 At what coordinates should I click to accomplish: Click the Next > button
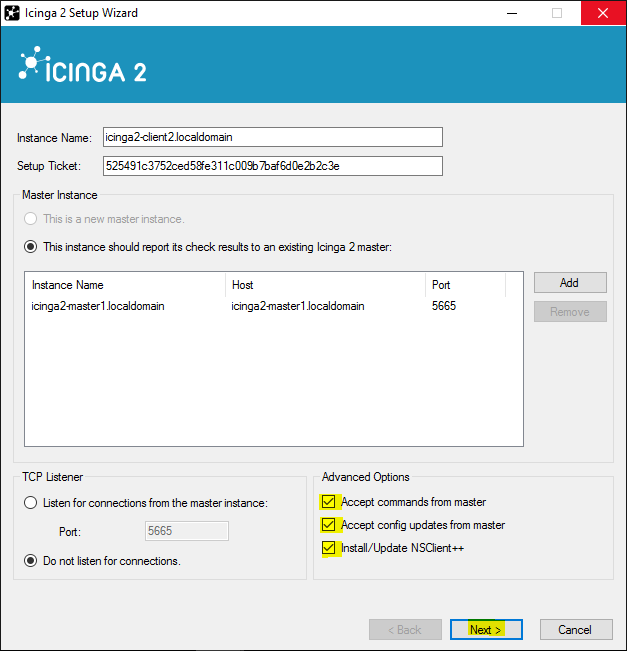click(x=486, y=630)
